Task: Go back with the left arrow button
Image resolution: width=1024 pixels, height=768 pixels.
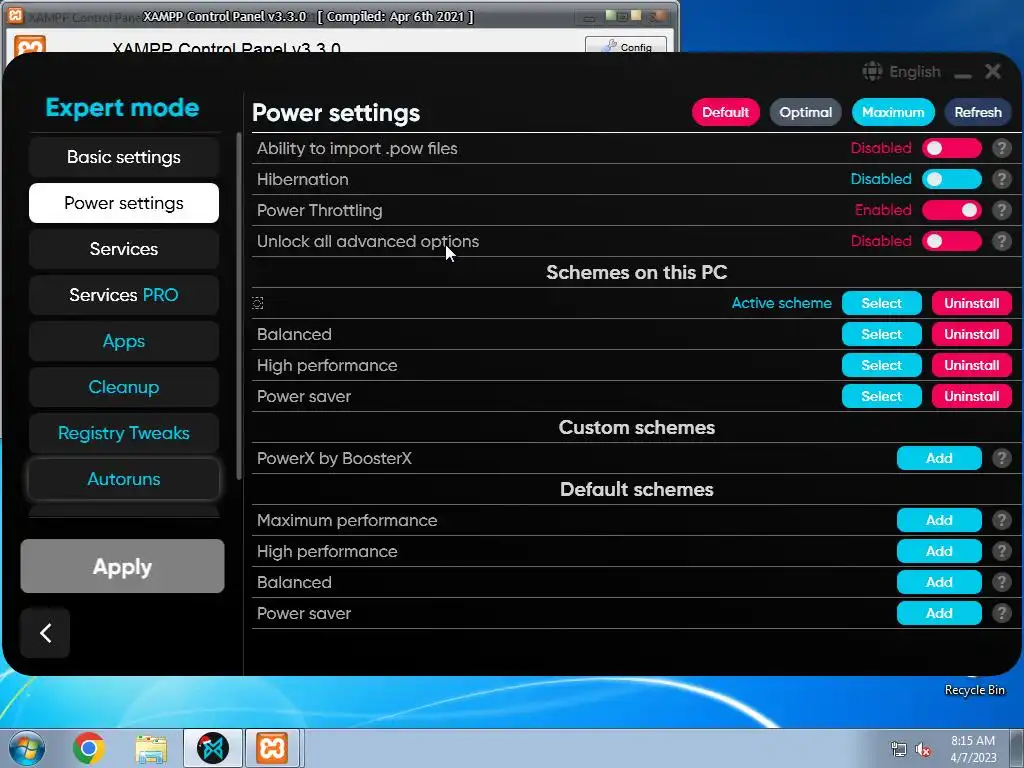Action: [x=45, y=632]
